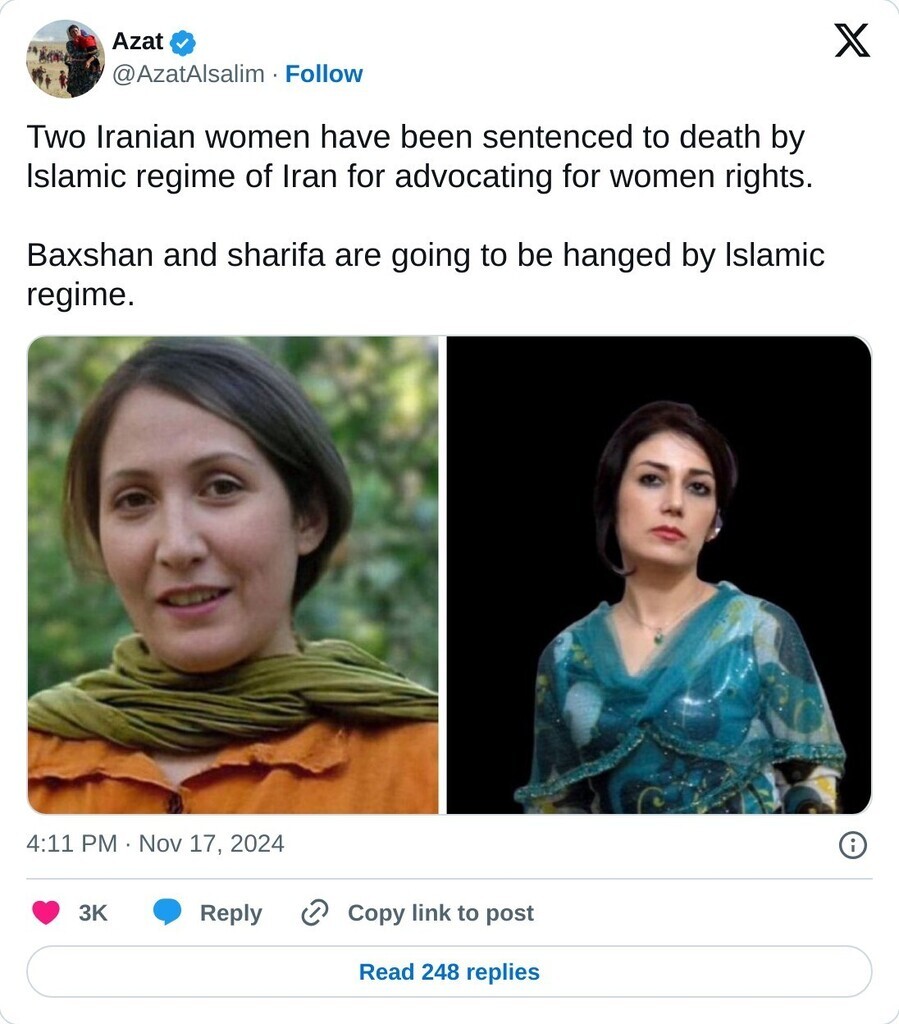Open the info circle icon
Image resolution: width=899 pixels, height=1024 pixels.
tap(853, 845)
